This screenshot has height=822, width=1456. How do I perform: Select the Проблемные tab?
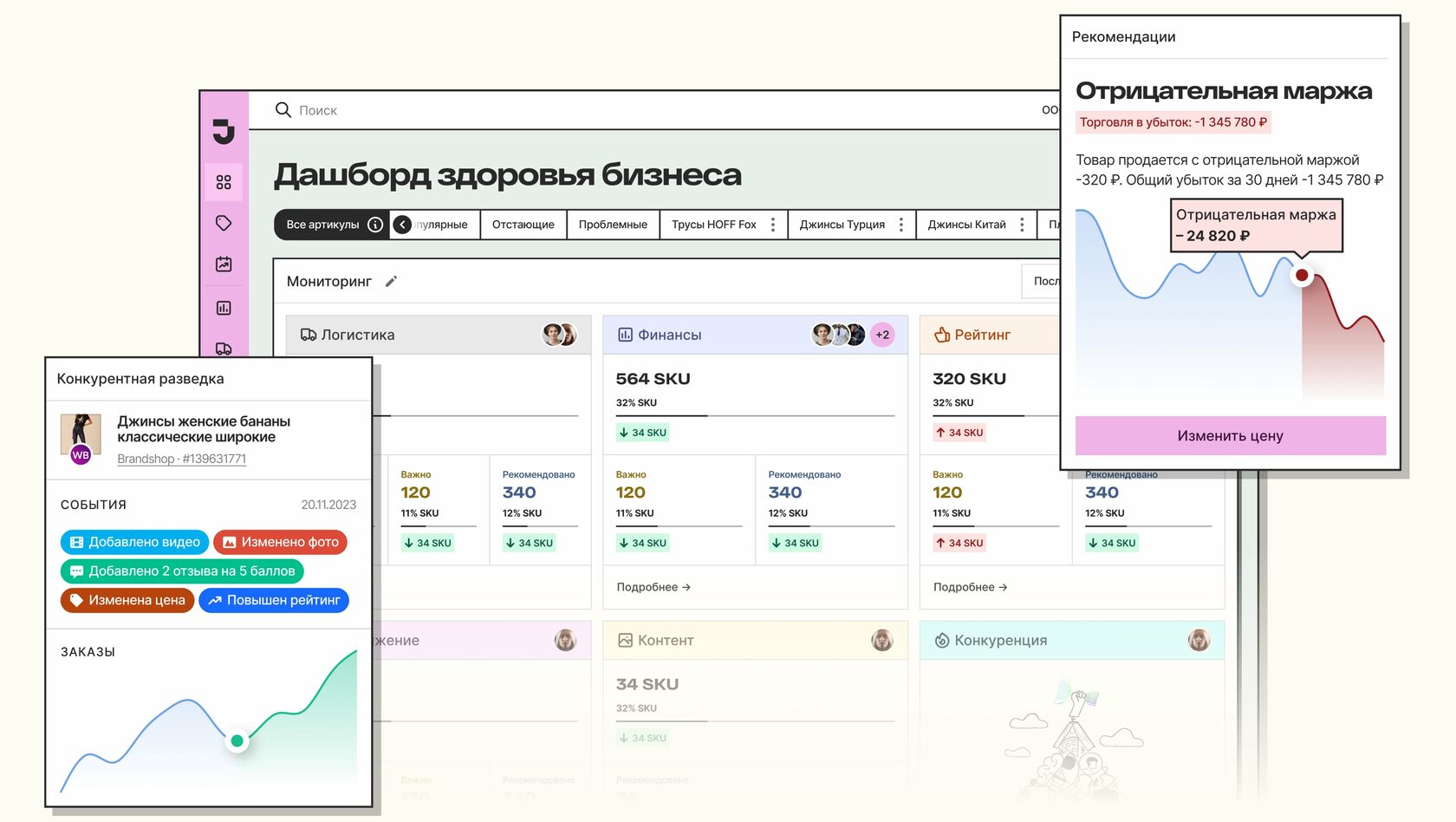(x=613, y=225)
